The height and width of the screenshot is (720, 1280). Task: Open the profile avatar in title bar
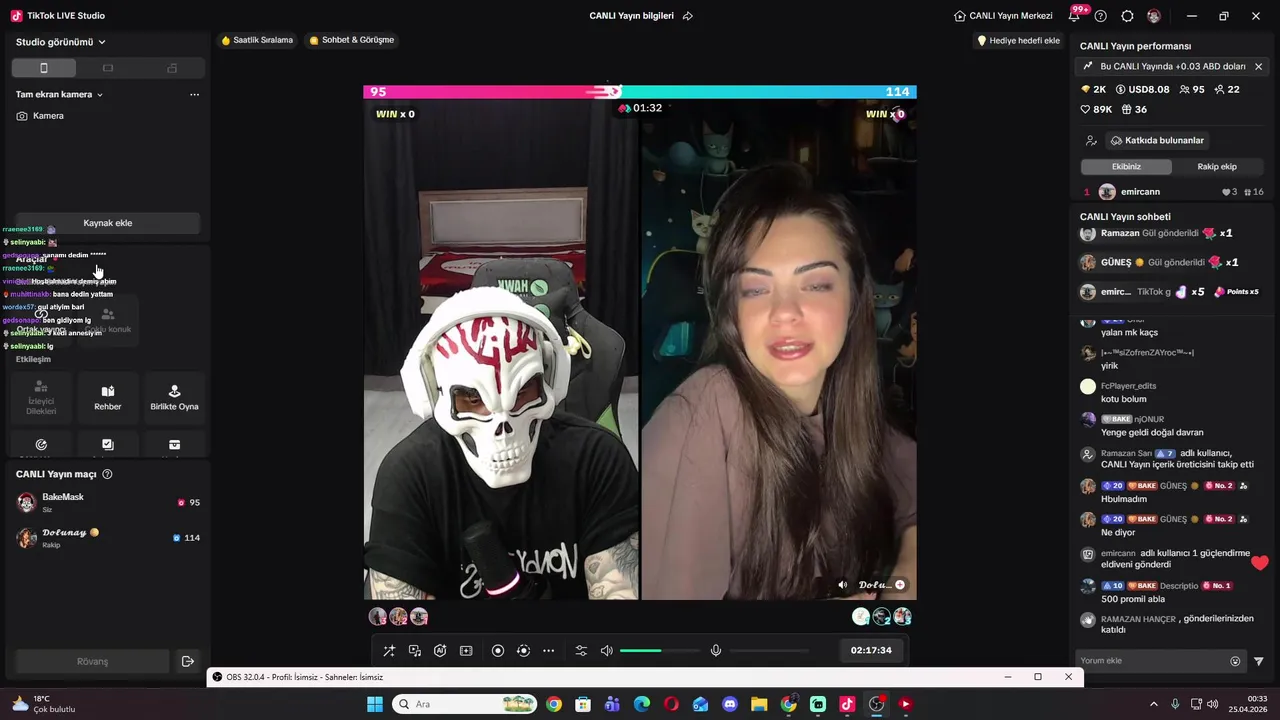1154,16
